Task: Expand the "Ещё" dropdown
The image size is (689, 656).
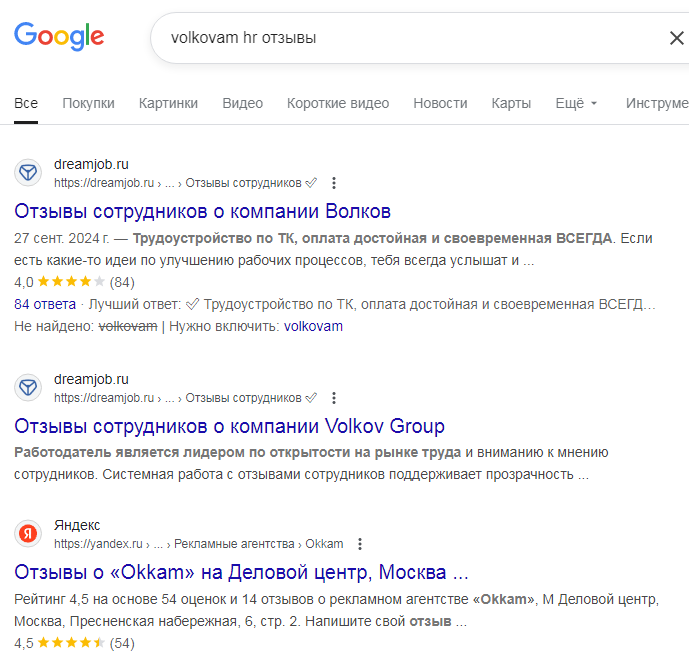Action: click(576, 103)
